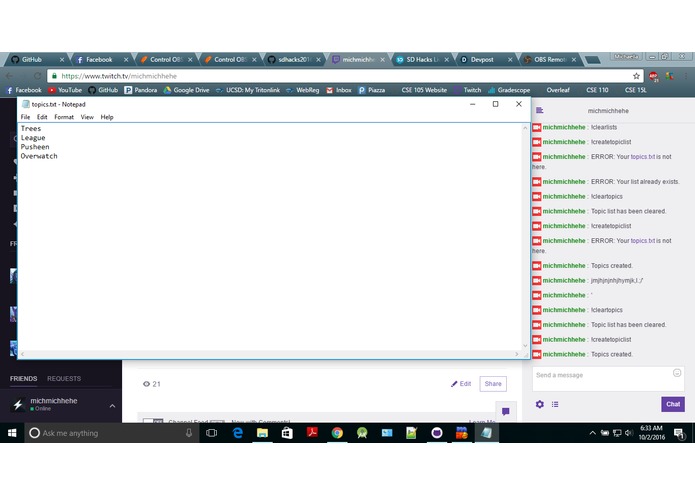
Task: Open Adobe Acrobat from taskbar
Action: (312, 432)
